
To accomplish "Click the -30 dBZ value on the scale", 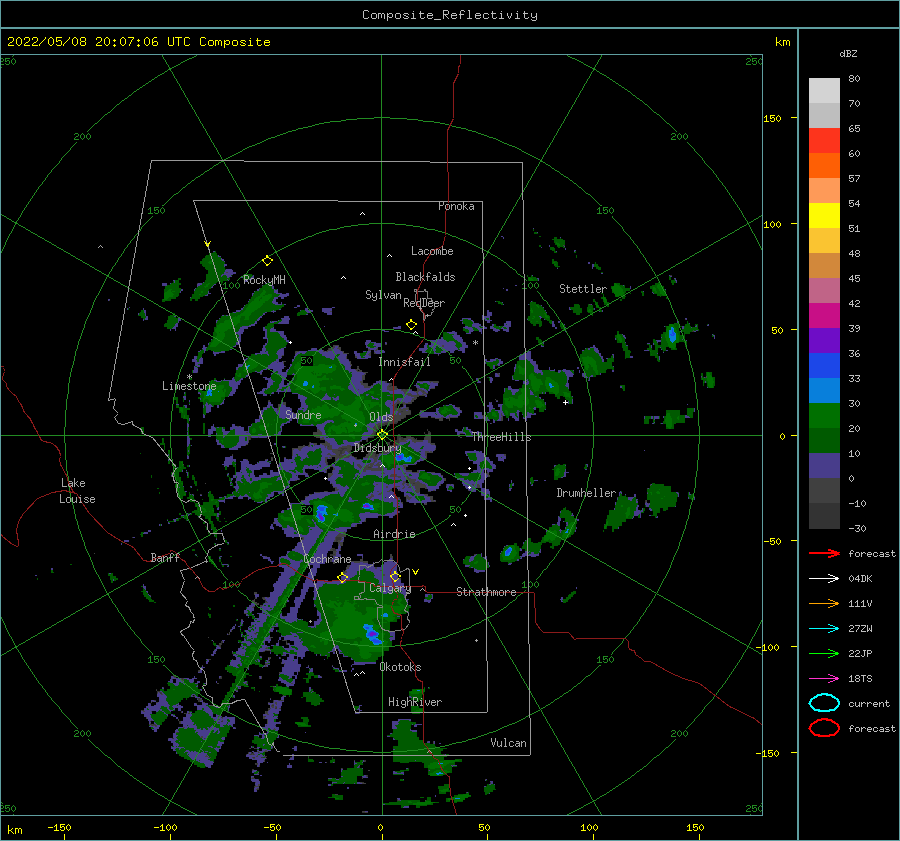I will point(857,529).
